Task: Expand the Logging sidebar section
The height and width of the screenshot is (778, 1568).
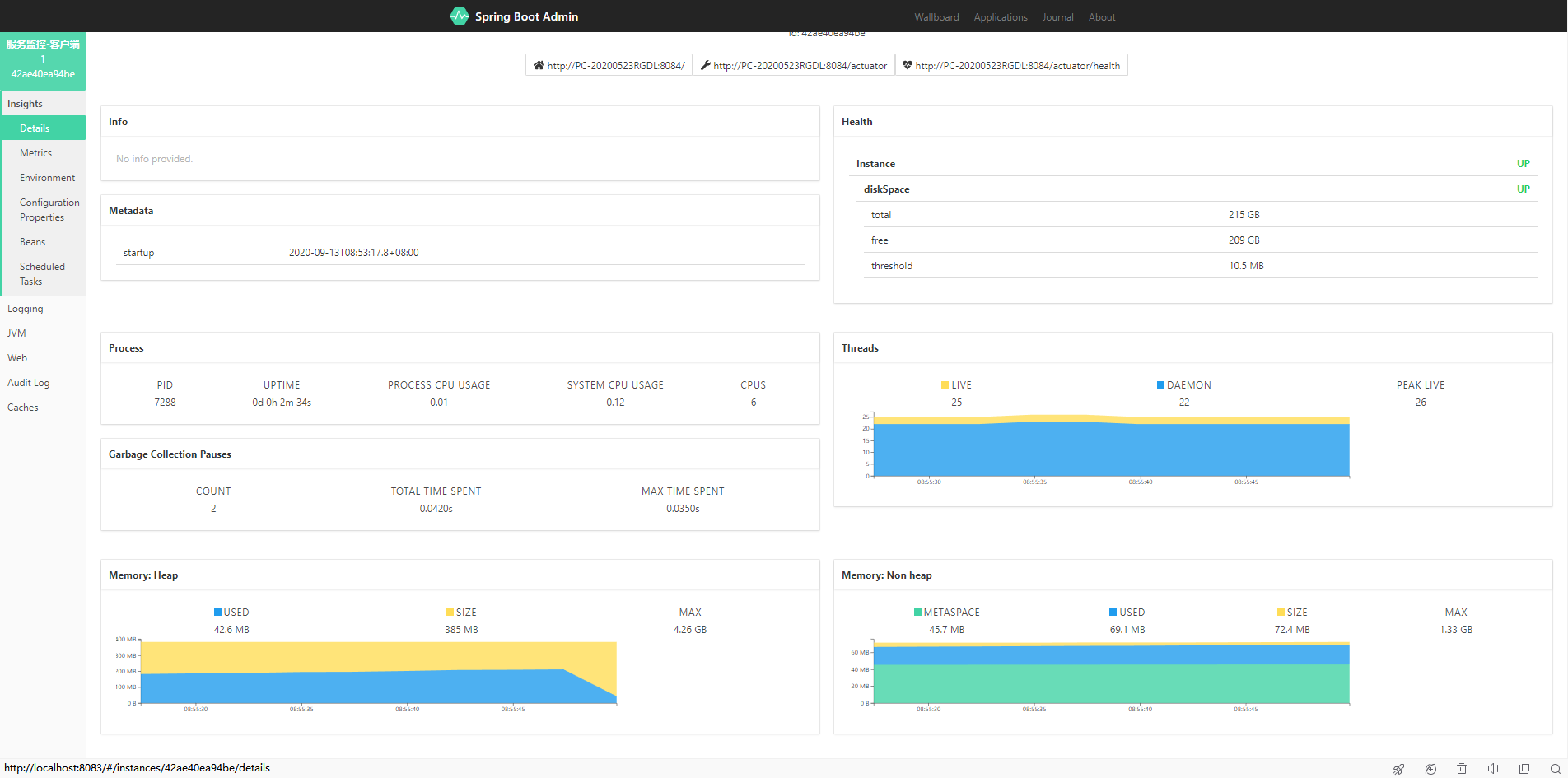Action: click(x=43, y=309)
